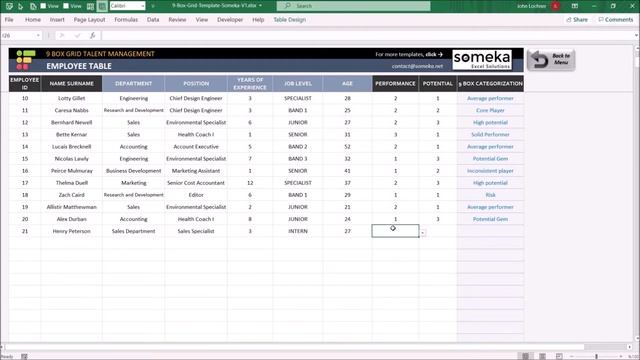Open the Review tab
Screen dimensions: 640x360
click(x=177, y=20)
